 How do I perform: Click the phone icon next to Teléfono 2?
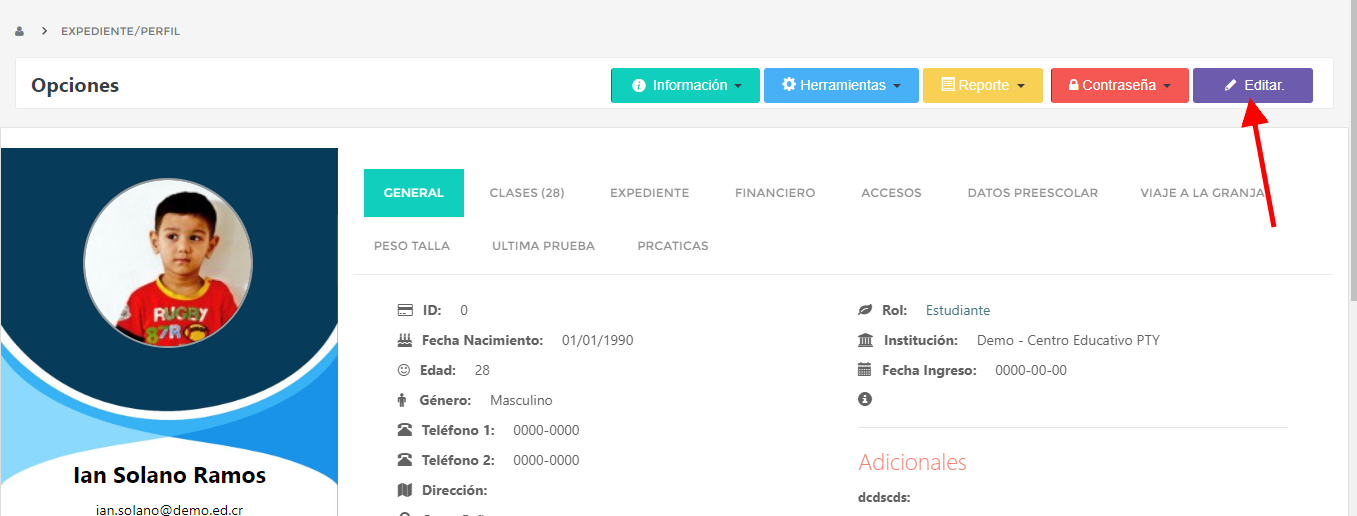(x=405, y=460)
